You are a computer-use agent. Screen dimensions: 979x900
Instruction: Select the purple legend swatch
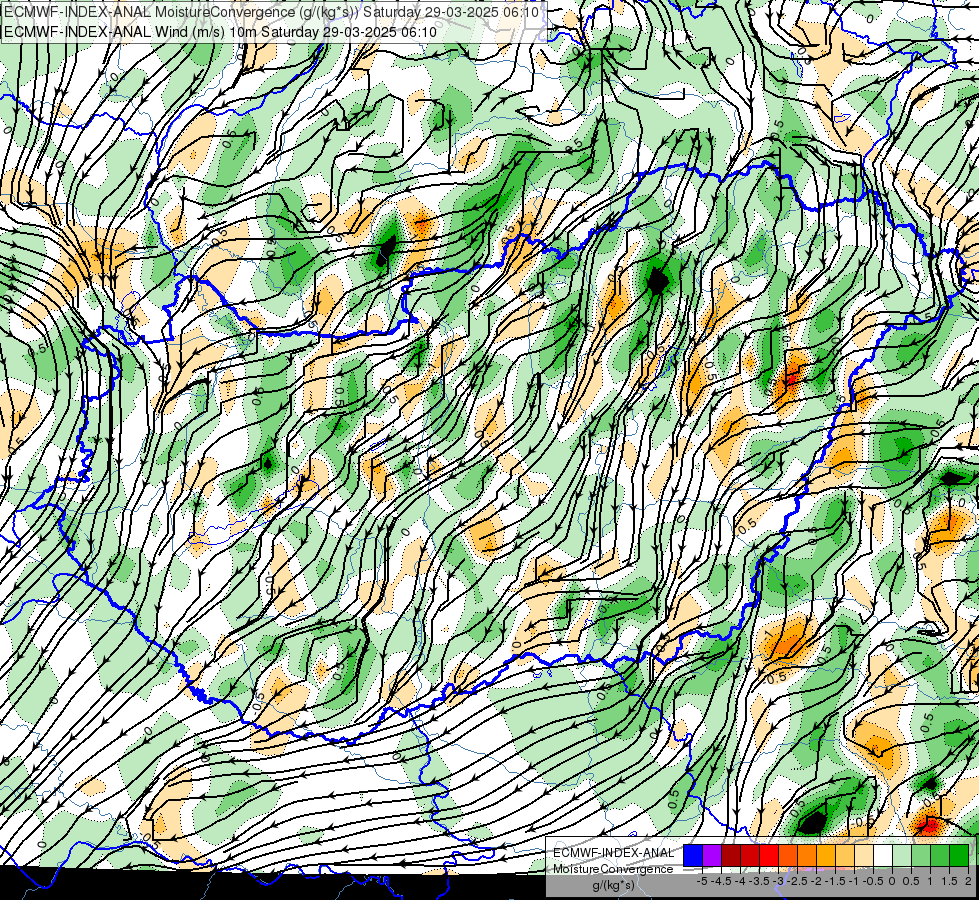[712, 855]
